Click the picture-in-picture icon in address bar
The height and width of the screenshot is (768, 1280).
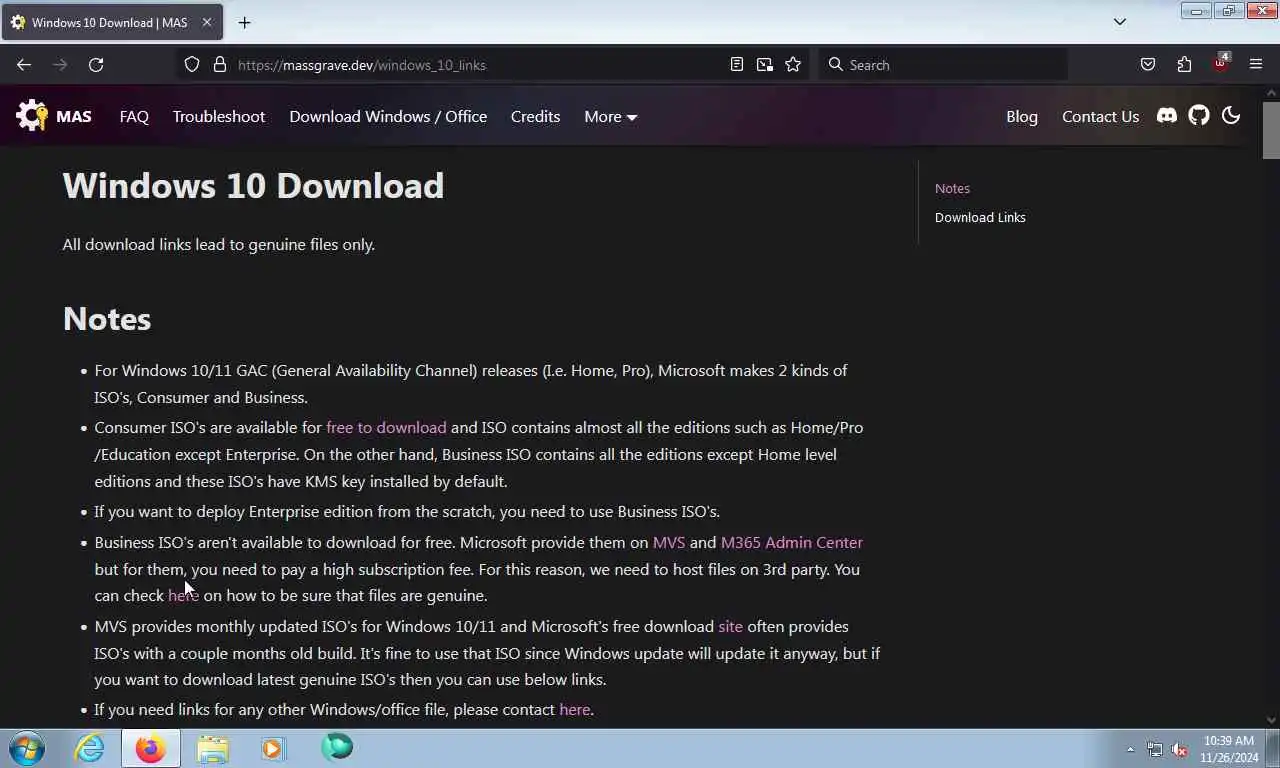(765, 65)
